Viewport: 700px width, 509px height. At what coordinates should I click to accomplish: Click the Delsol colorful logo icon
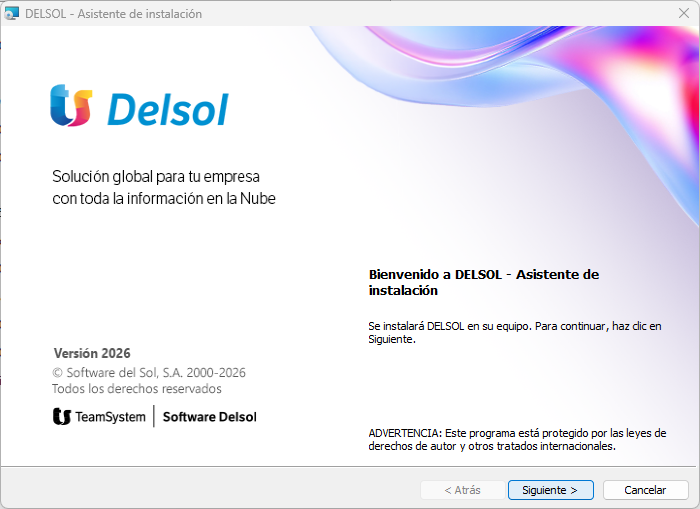coord(71,105)
